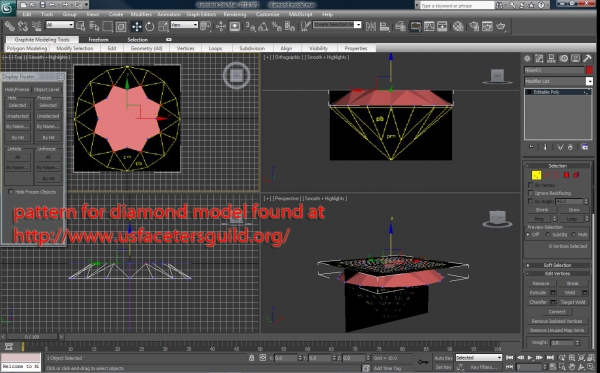600x373 pixels.
Task: Click the Select and Link chain icon
Action: [10, 26]
